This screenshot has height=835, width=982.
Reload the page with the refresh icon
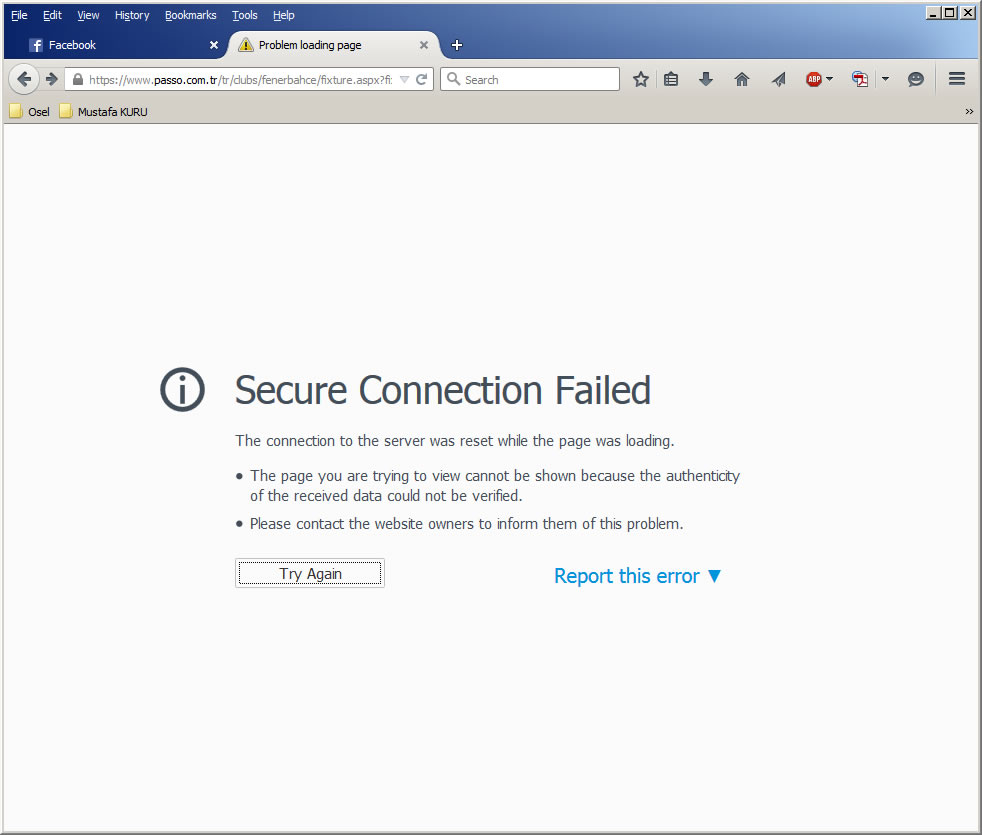point(421,80)
